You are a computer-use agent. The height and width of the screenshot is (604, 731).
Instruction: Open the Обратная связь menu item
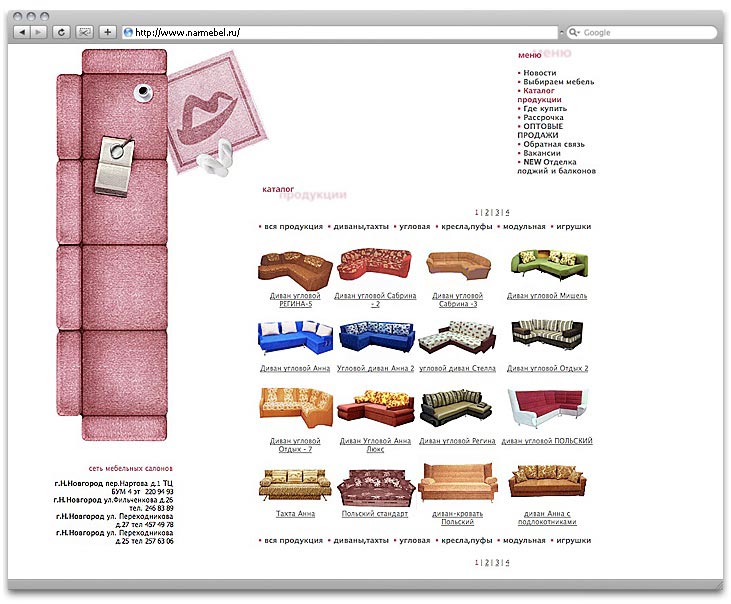click(x=553, y=144)
